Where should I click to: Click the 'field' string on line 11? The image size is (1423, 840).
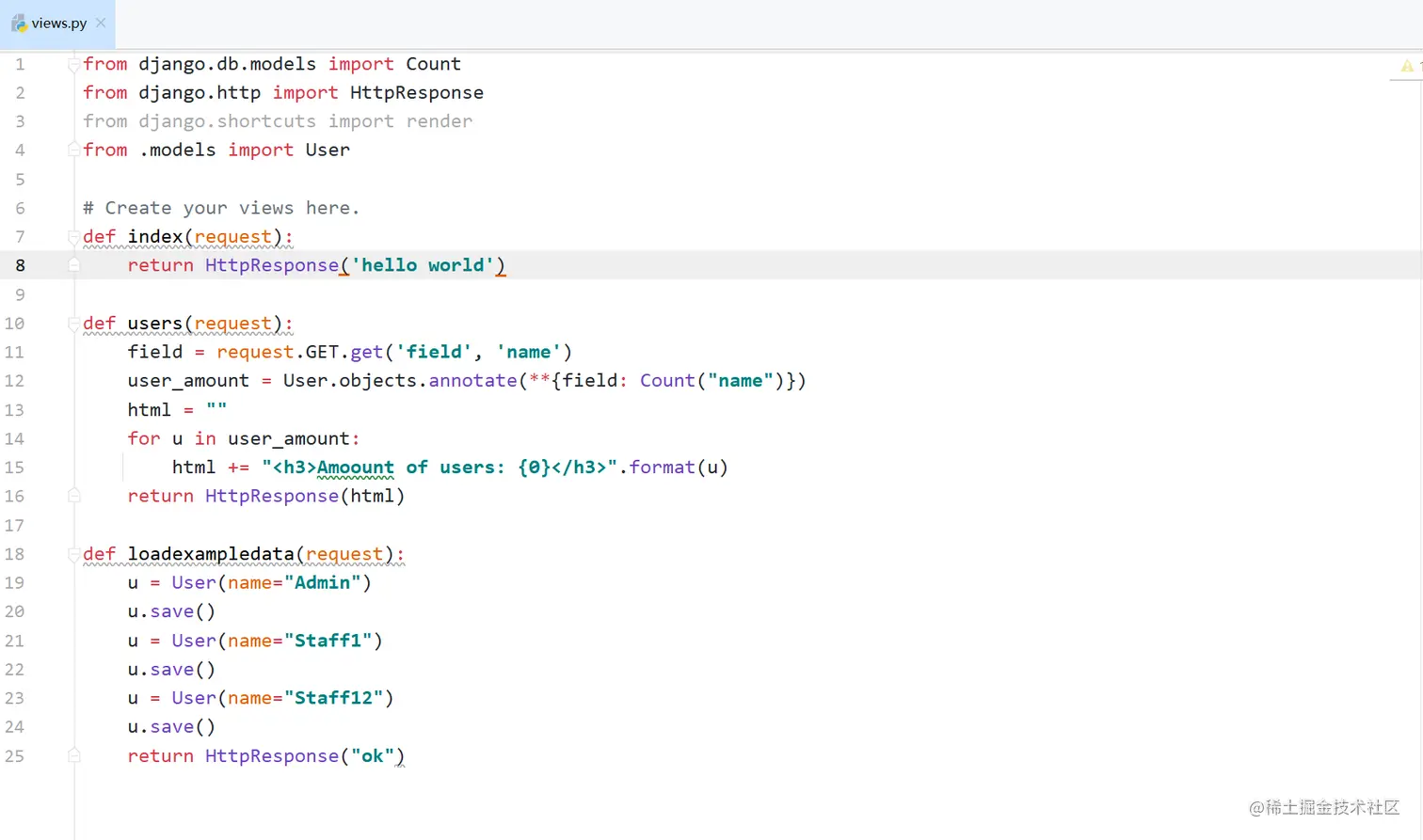(x=434, y=352)
